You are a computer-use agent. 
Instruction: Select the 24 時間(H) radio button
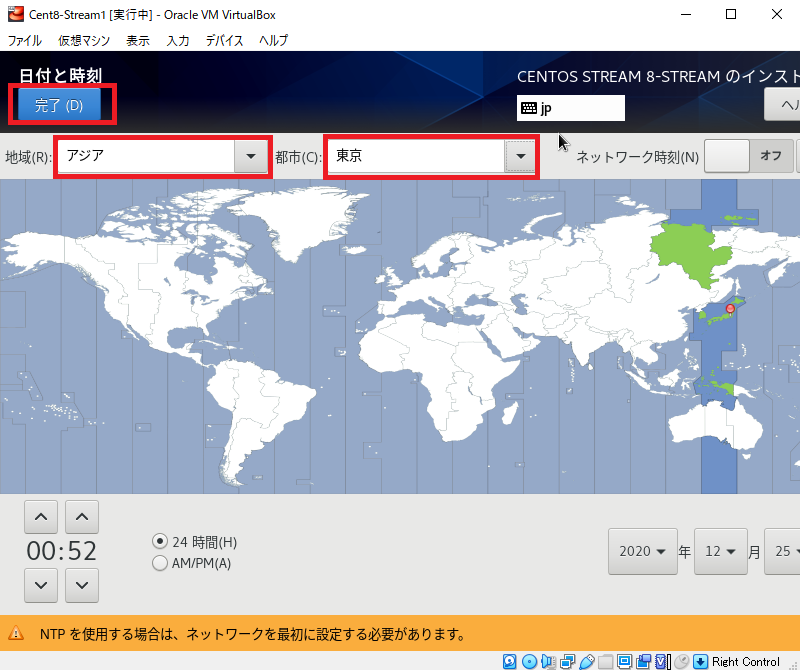tap(160, 541)
